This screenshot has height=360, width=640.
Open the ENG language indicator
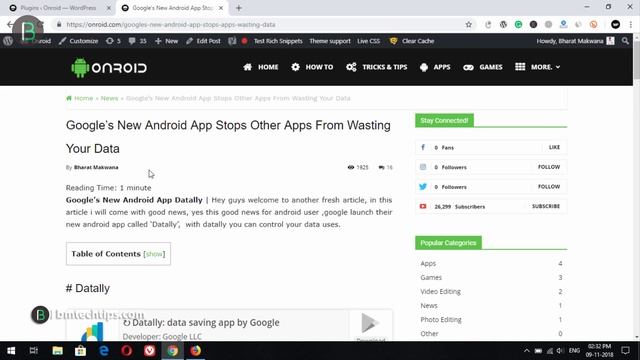[x=574, y=351]
